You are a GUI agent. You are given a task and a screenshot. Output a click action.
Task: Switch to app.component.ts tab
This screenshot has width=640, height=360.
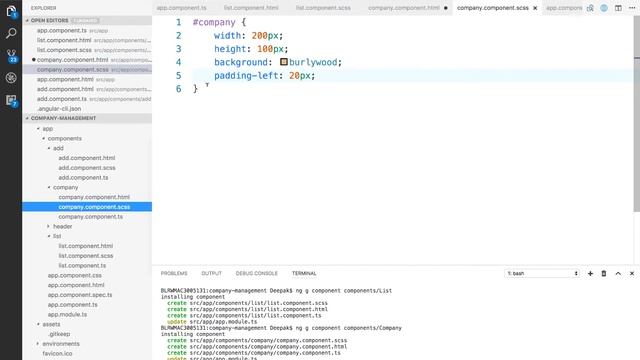click(x=182, y=8)
